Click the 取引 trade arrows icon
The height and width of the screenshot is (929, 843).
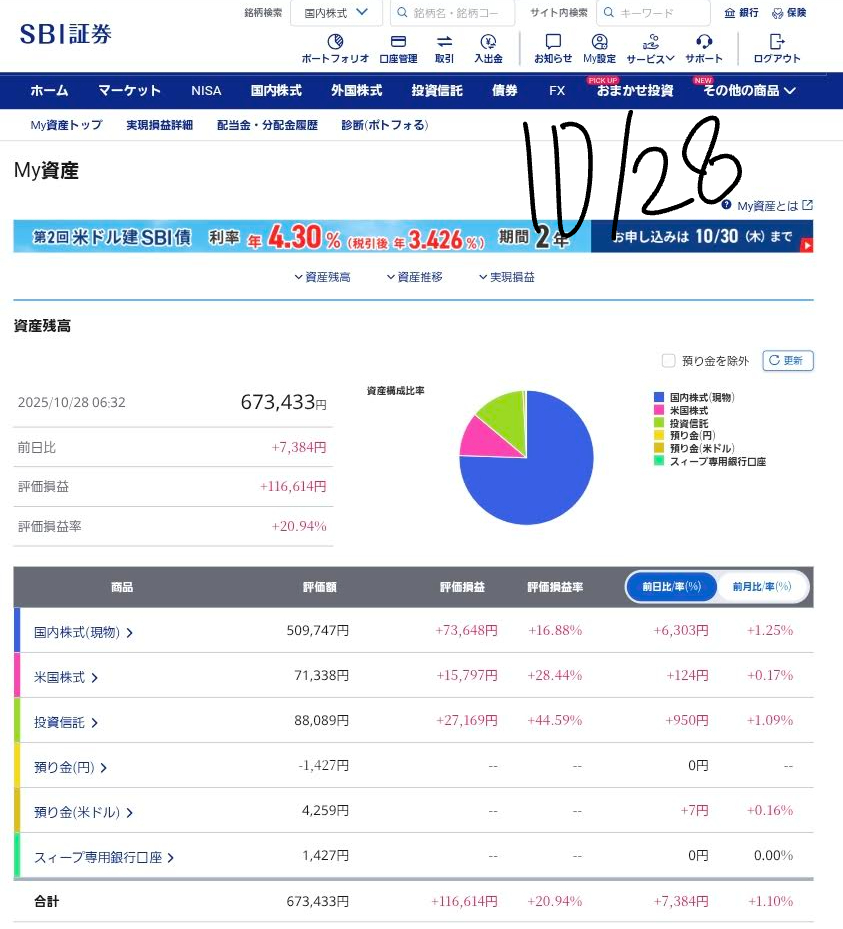[x=444, y=42]
